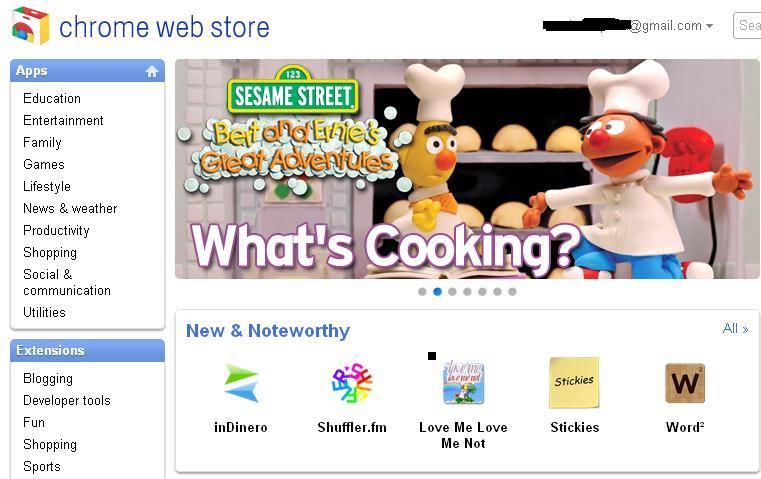Screen dimensions: 761x479
Task: Open the Stickies yellow note icon
Action: click(574, 383)
